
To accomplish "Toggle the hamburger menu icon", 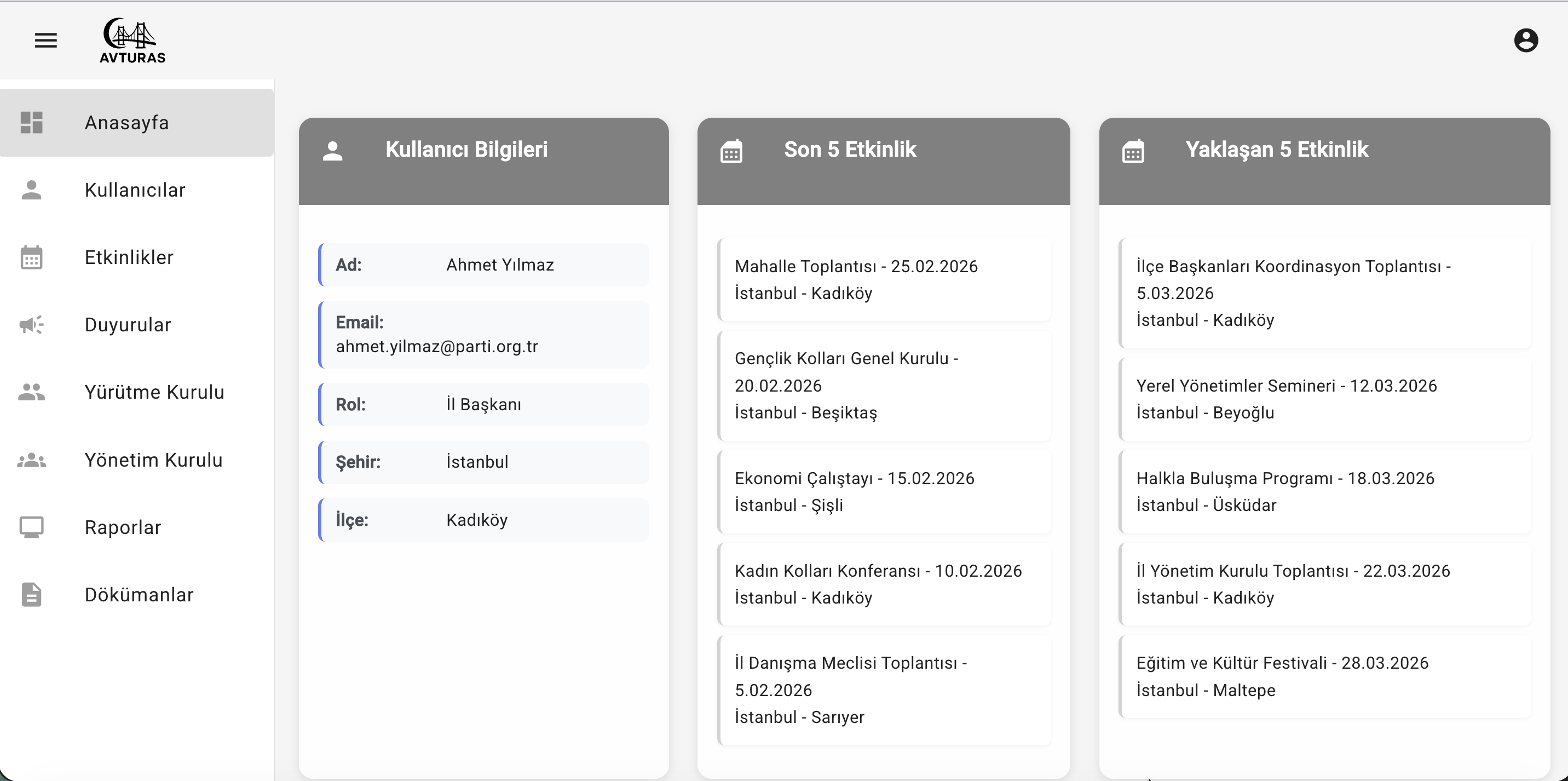I will click(45, 40).
